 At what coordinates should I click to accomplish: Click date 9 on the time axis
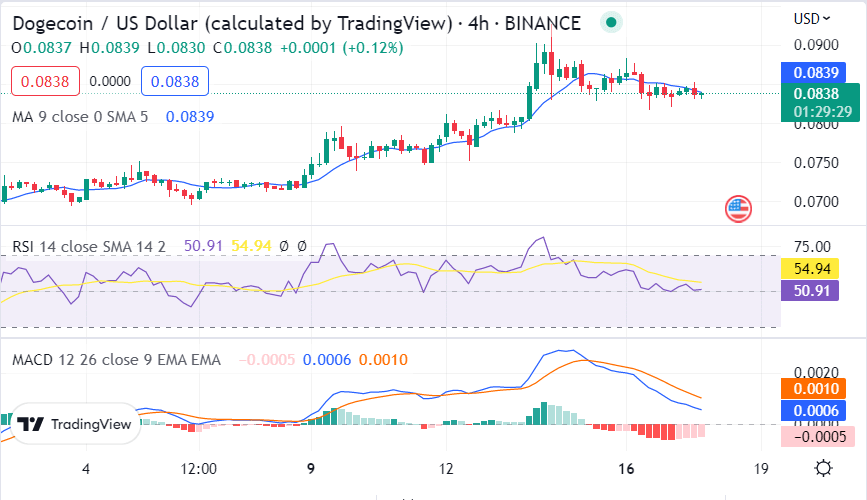click(x=311, y=469)
